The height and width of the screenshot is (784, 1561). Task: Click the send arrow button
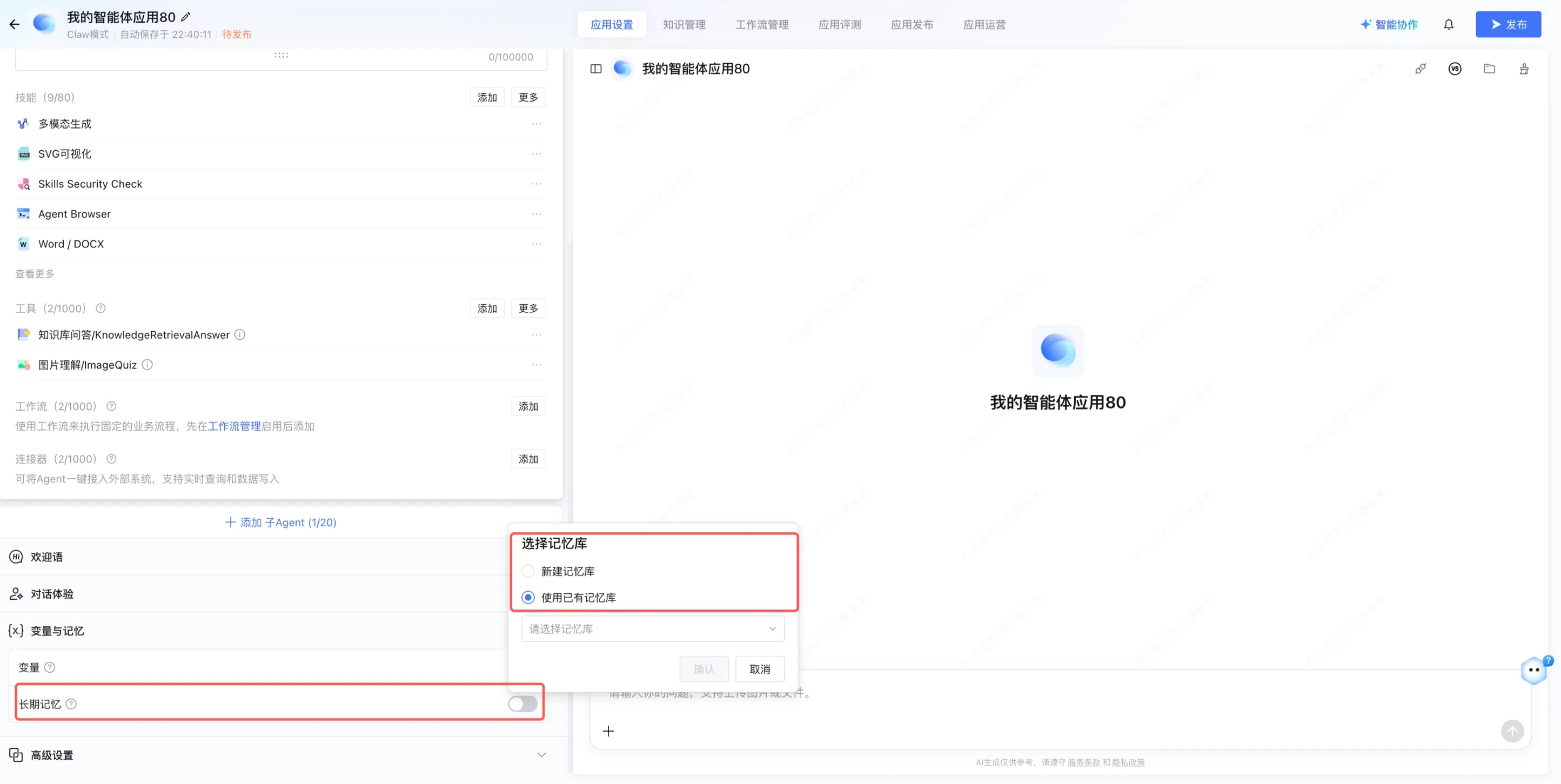pos(1512,731)
